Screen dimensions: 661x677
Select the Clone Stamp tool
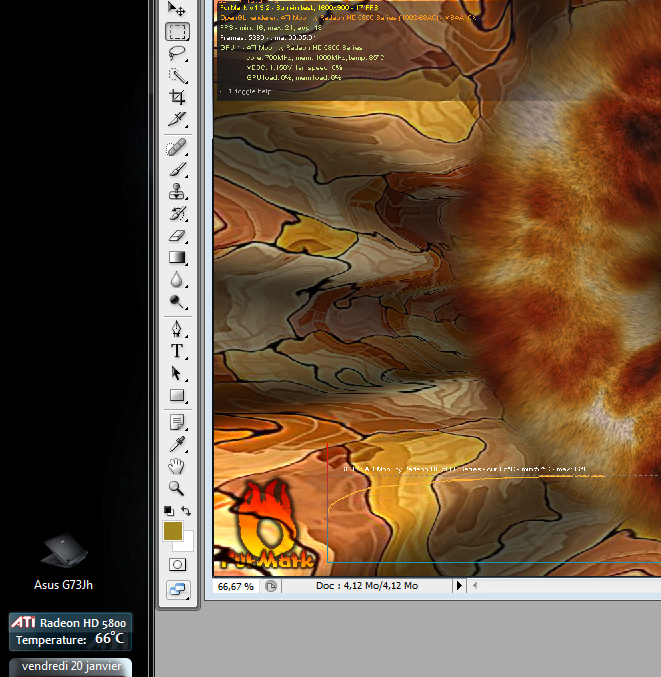tap(178, 192)
